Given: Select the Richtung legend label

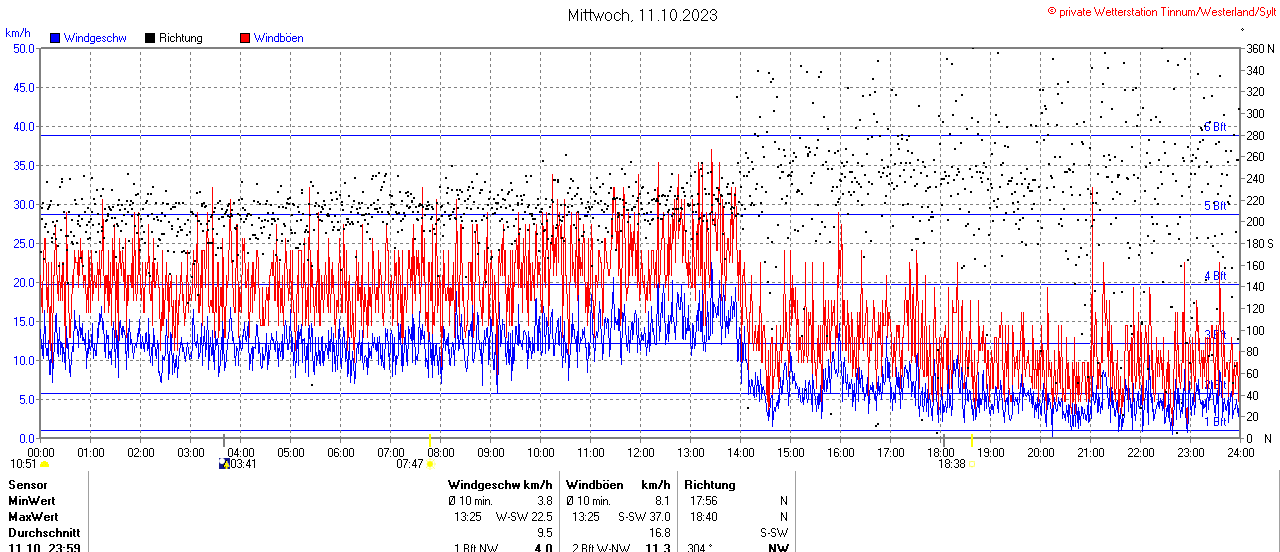Looking at the screenshot, I should click(181, 38).
